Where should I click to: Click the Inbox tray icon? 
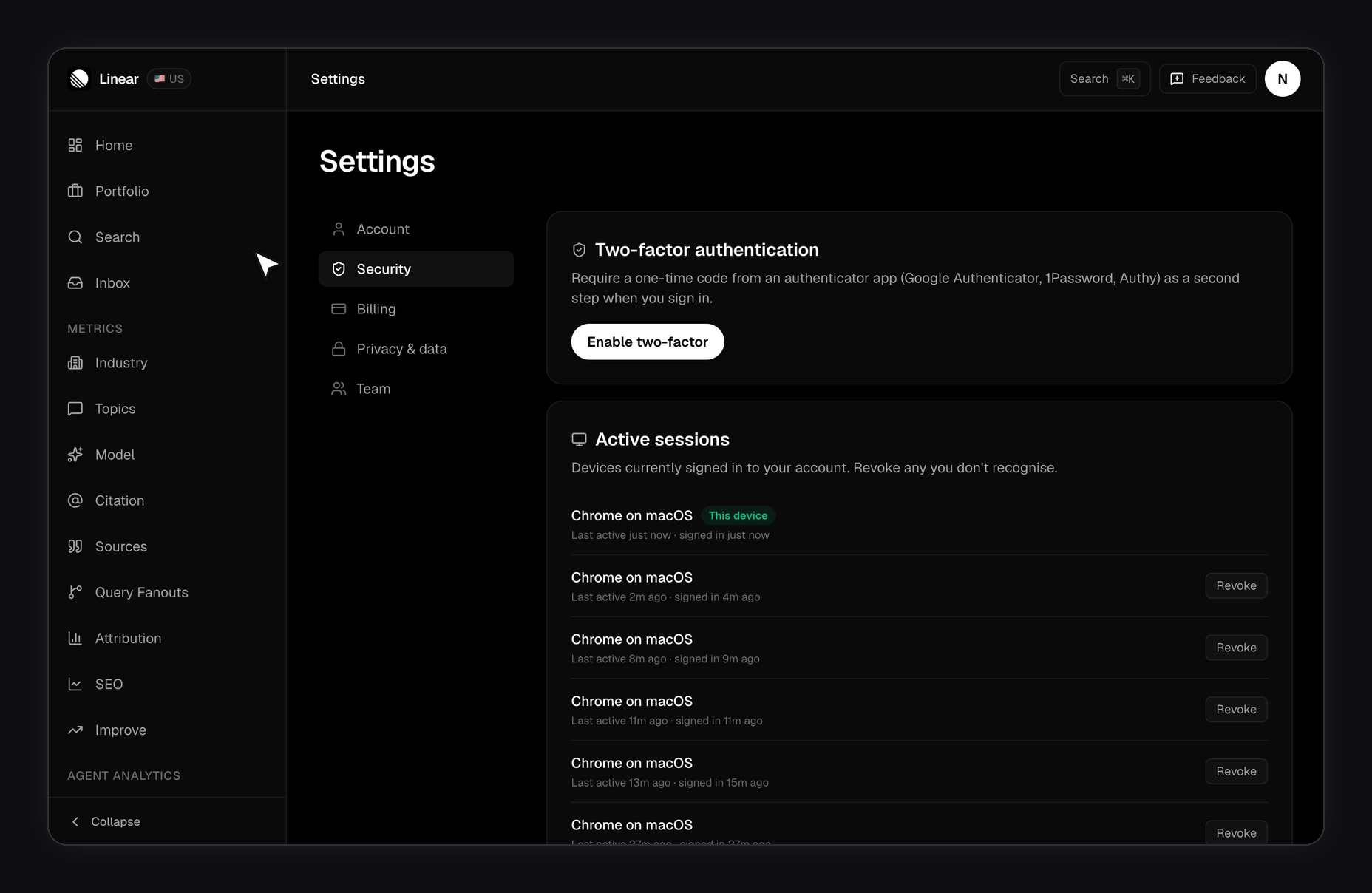pyautogui.click(x=75, y=282)
